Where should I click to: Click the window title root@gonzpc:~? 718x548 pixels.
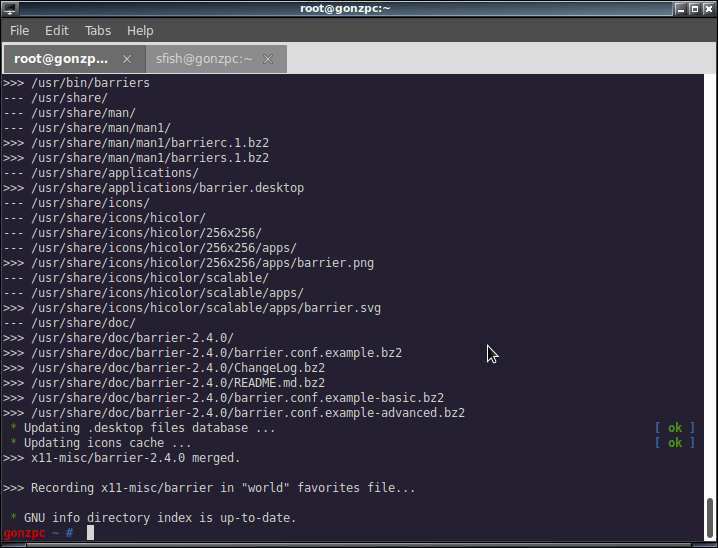tap(345, 8)
